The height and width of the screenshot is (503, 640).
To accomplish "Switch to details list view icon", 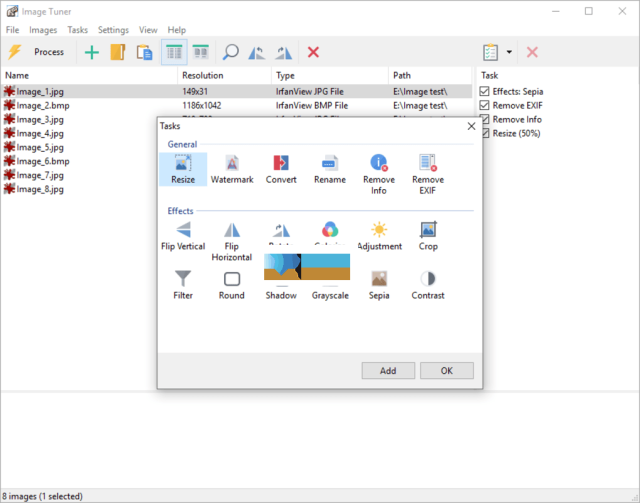I will pyautogui.click(x=174, y=52).
